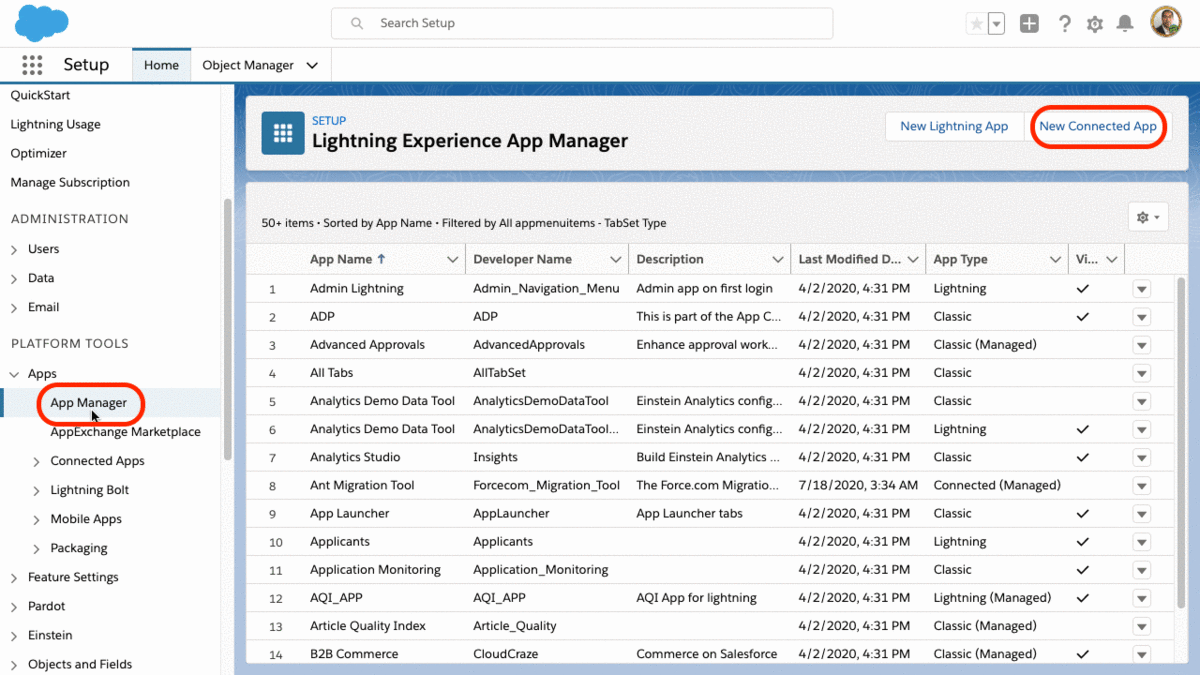Click the magnifier icon in Search Setup

click(x=356, y=23)
